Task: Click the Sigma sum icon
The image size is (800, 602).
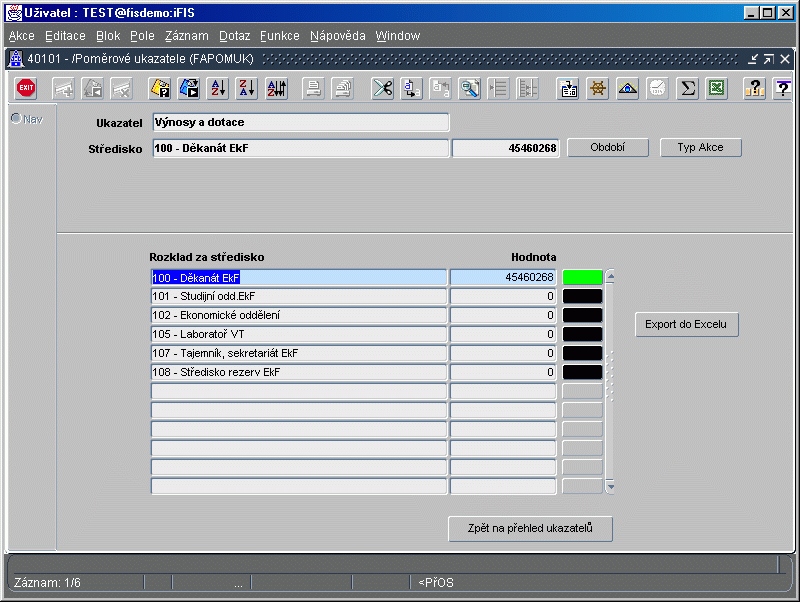Action: pyautogui.click(x=687, y=89)
